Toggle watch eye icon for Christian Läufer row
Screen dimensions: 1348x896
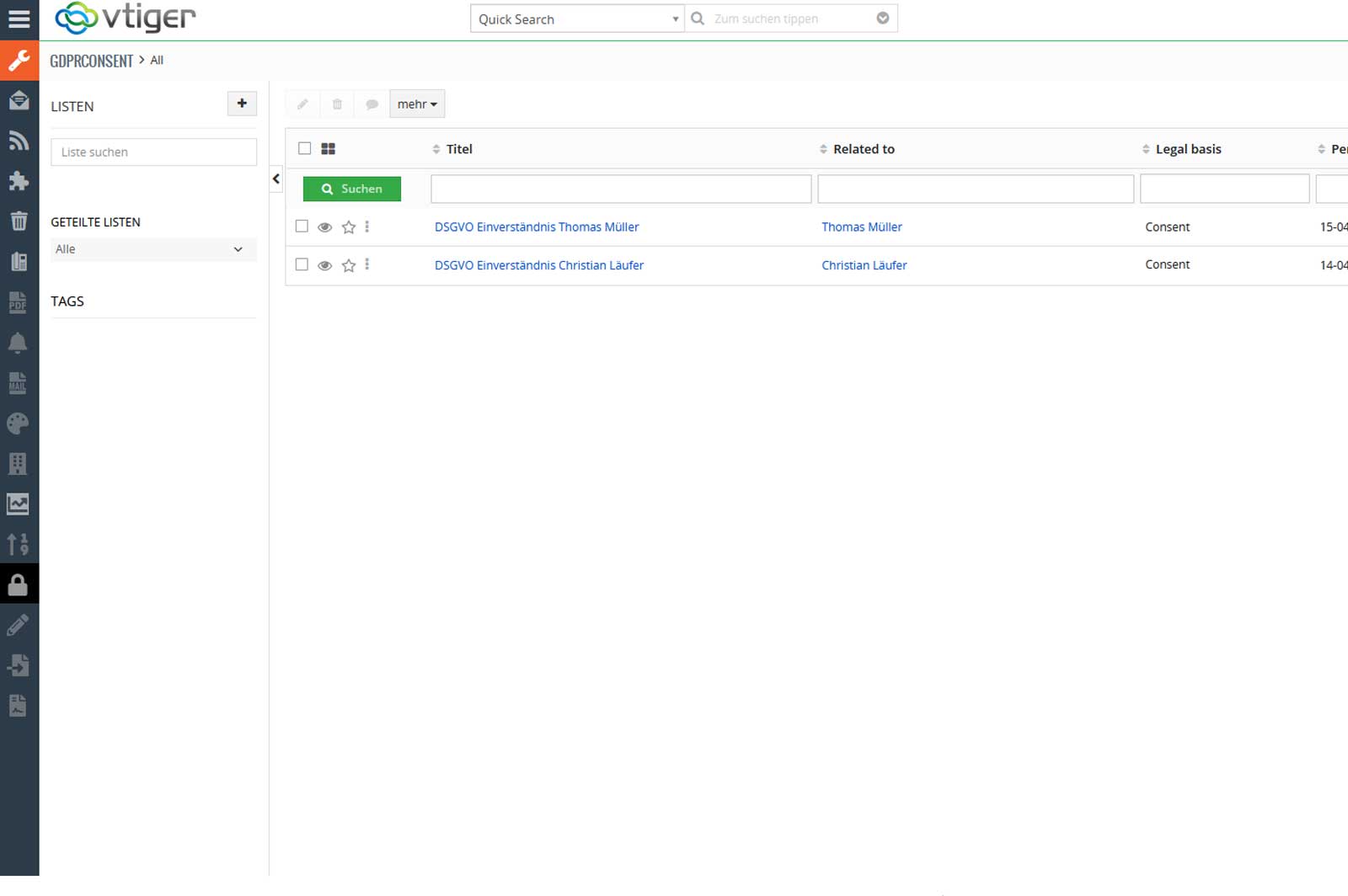click(x=324, y=265)
